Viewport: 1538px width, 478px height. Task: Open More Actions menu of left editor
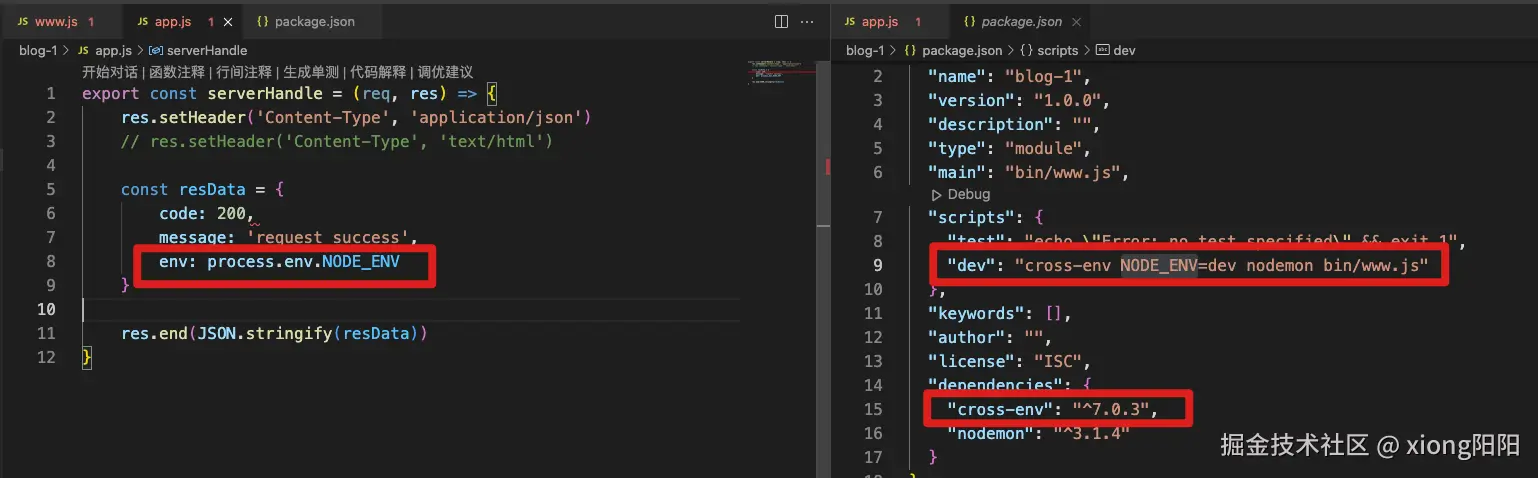809,21
